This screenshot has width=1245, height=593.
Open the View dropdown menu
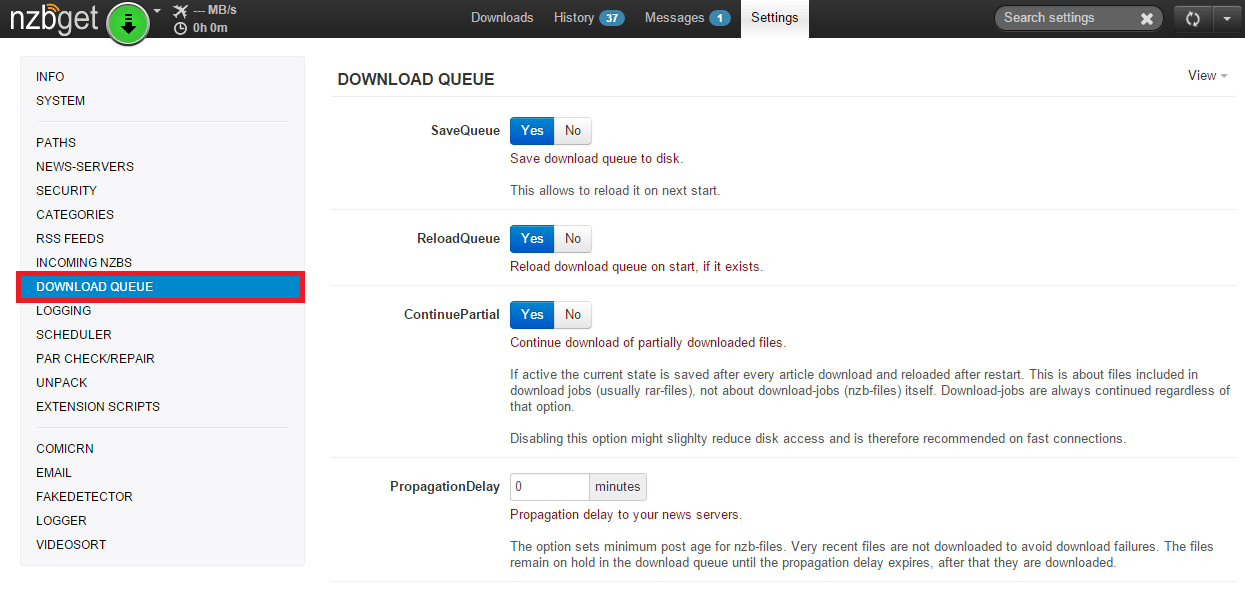click(x=1207, y=76)
